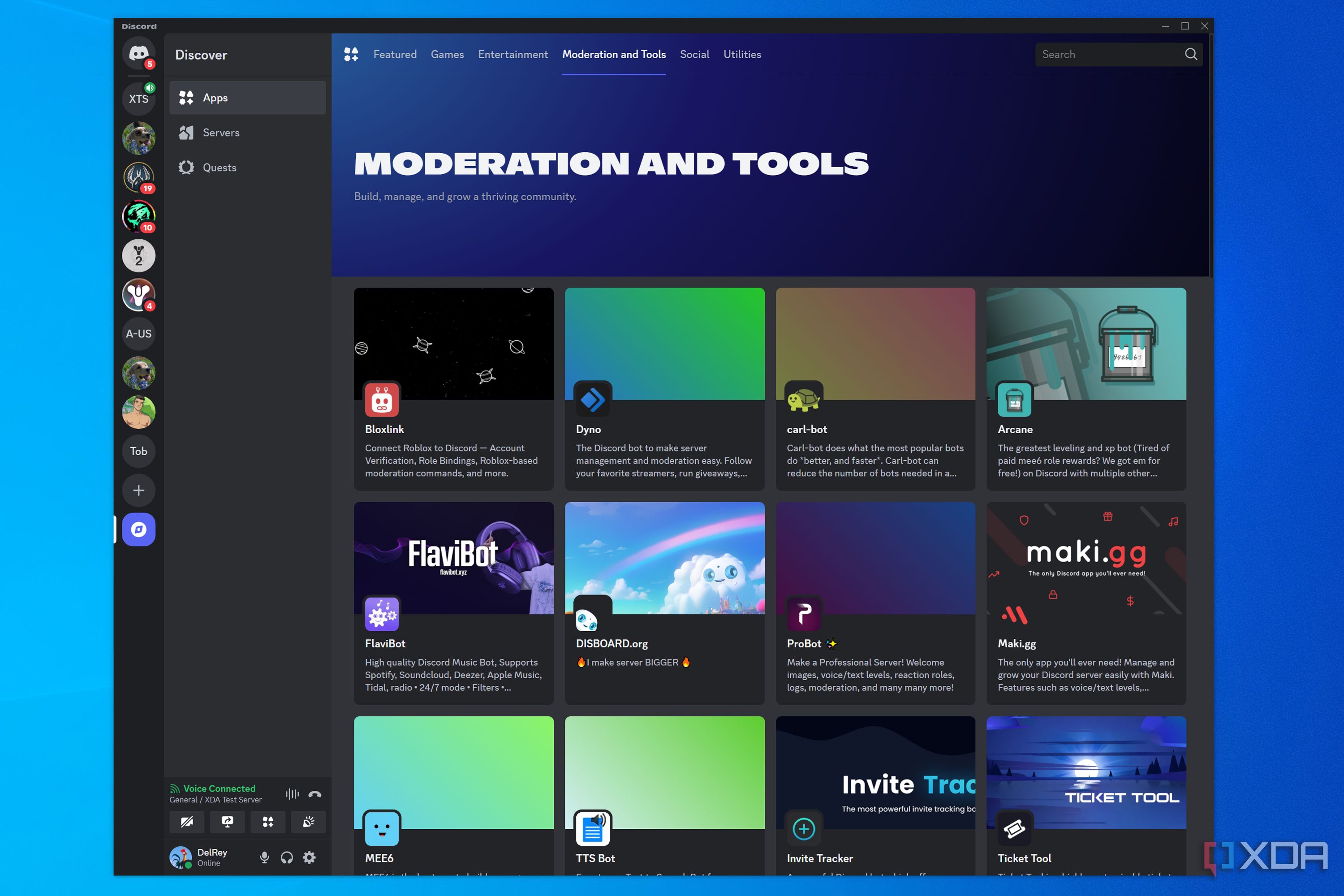This screenshot has height=896, width=1344.
Task: Select Apps in the Discover sidebar
Action: coord(247,98)
